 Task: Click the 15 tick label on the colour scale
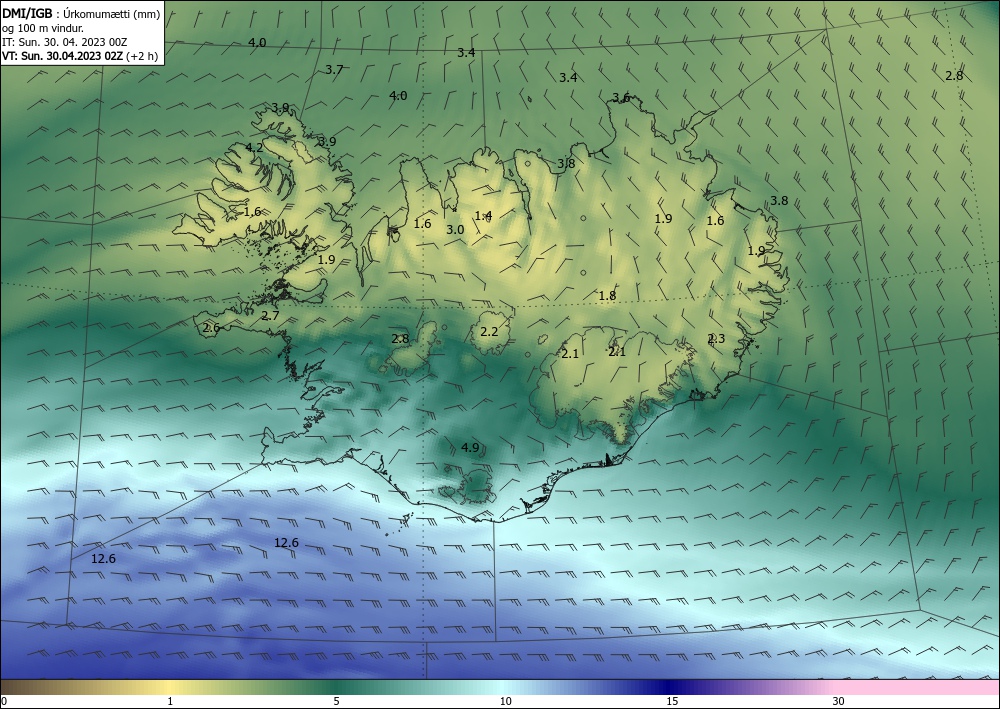[672, 701]
